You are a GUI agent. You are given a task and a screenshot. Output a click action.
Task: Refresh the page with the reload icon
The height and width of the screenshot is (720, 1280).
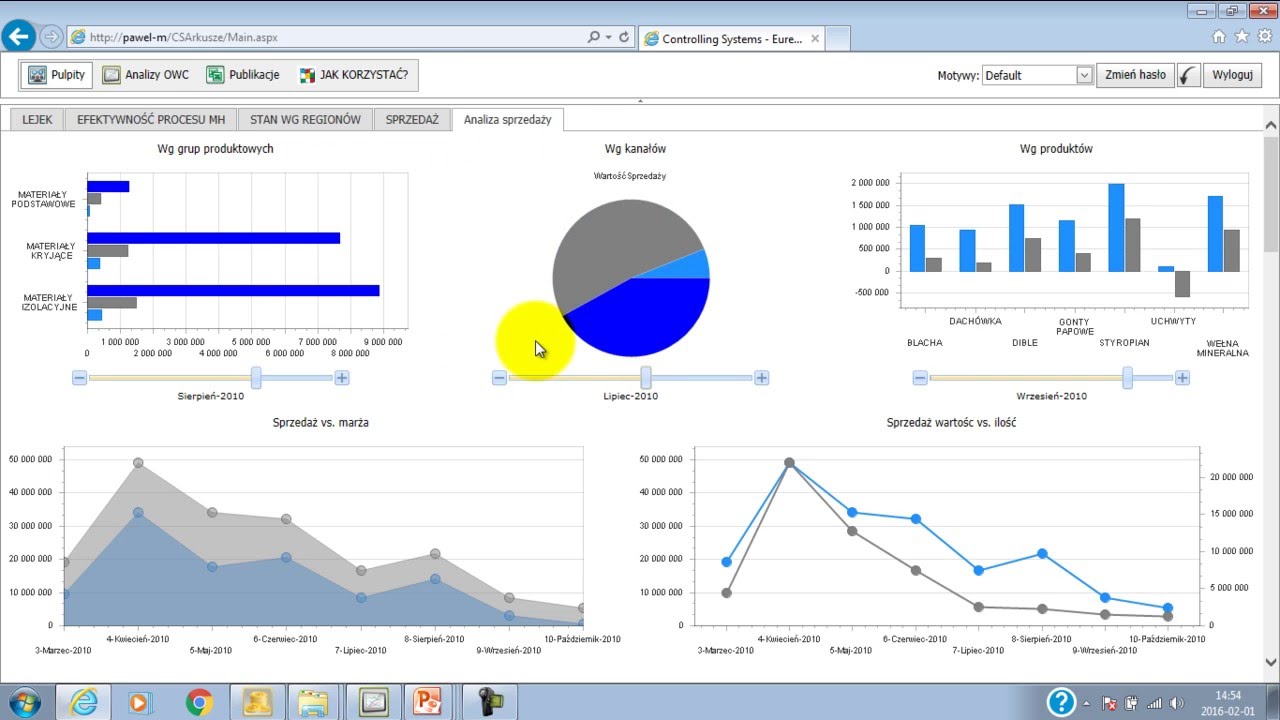[624, 37]
